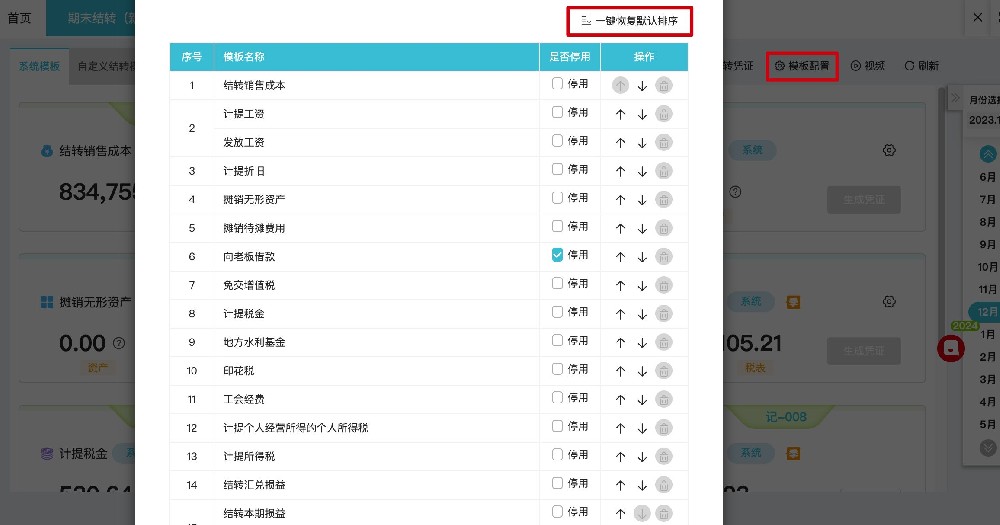Select 6月 in month list
Viewport: 1000px width, 525px height.
987,177
